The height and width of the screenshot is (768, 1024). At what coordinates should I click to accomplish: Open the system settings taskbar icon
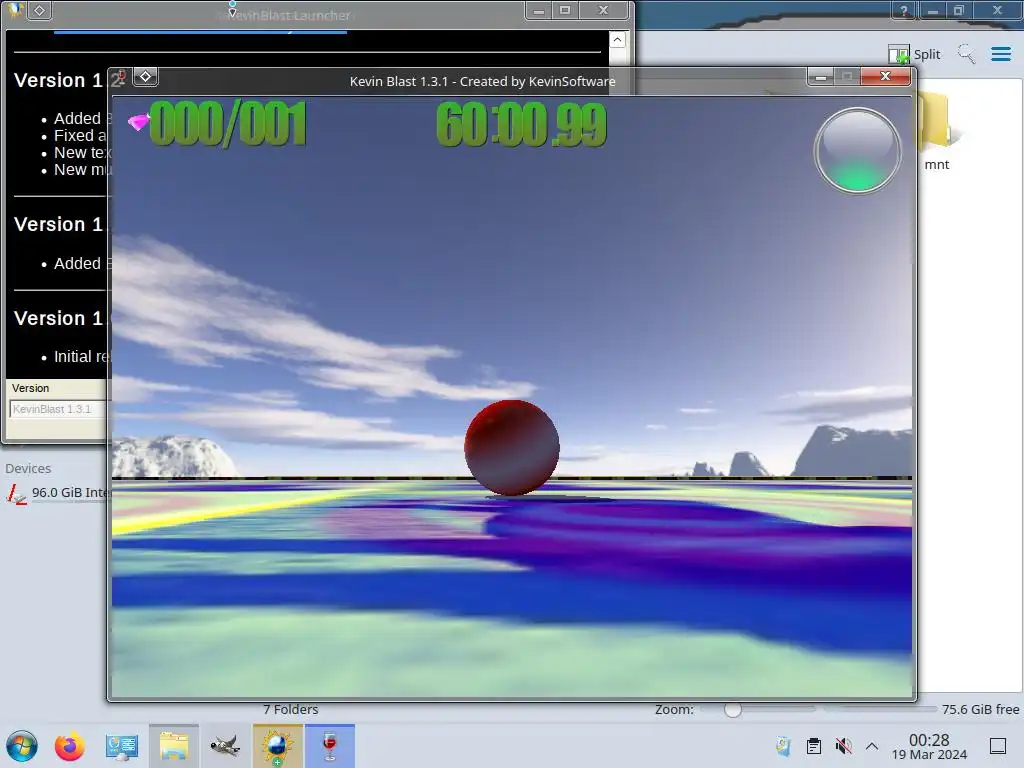click(121, 746)
